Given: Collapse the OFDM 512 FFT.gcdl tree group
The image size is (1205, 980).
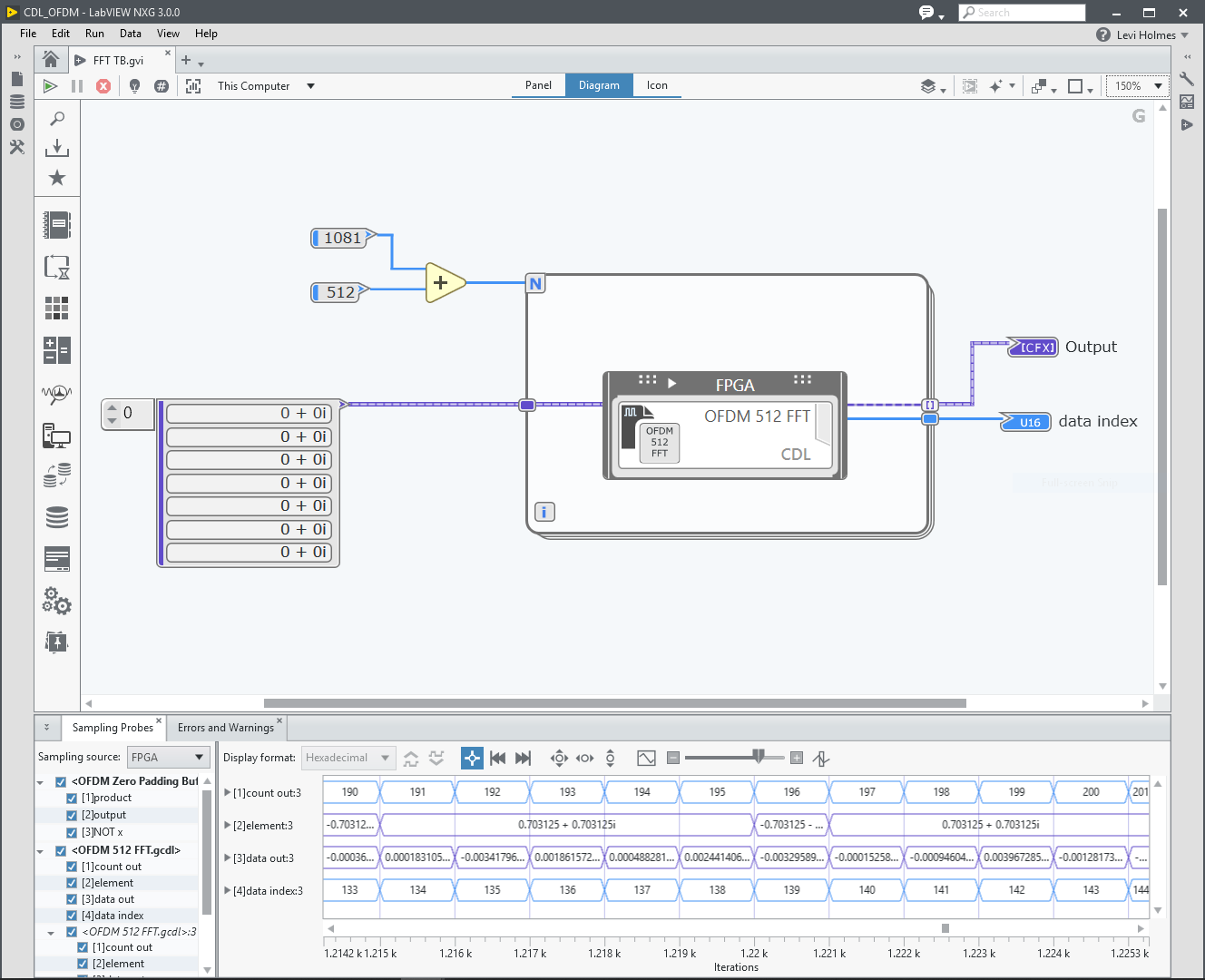Looking at the screenshot, I should click(x=40, y=851).
